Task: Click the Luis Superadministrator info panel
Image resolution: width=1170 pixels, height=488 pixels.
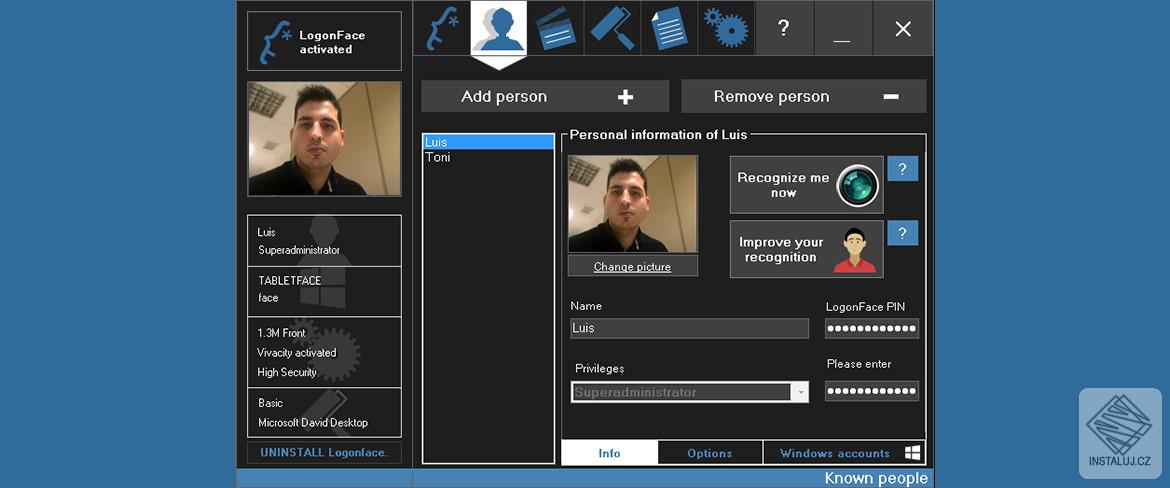Action: tap(324, 241)
